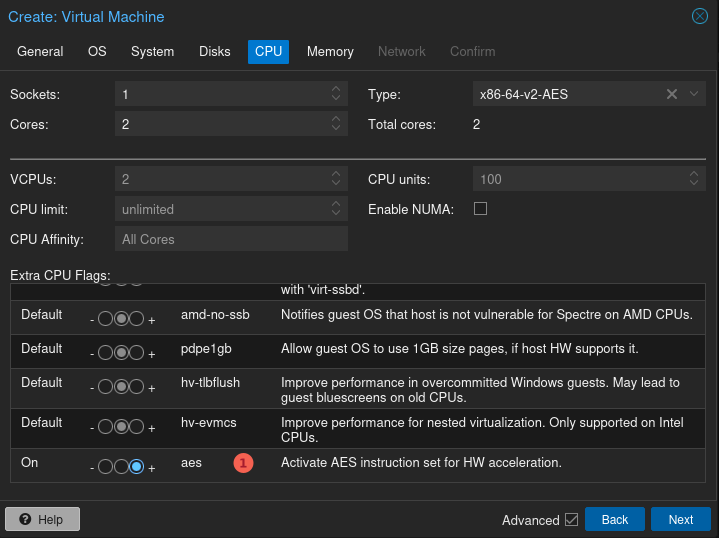Turn off the pdpe1gb flag
Viewport: 719px width, 538px height.
pyautogui.click(x=105, y=353)
